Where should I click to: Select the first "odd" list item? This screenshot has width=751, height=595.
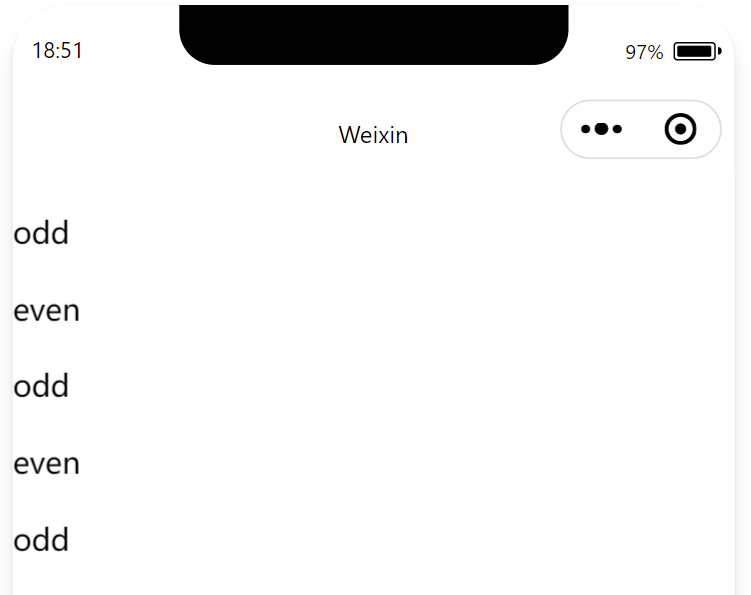point(41,233)
